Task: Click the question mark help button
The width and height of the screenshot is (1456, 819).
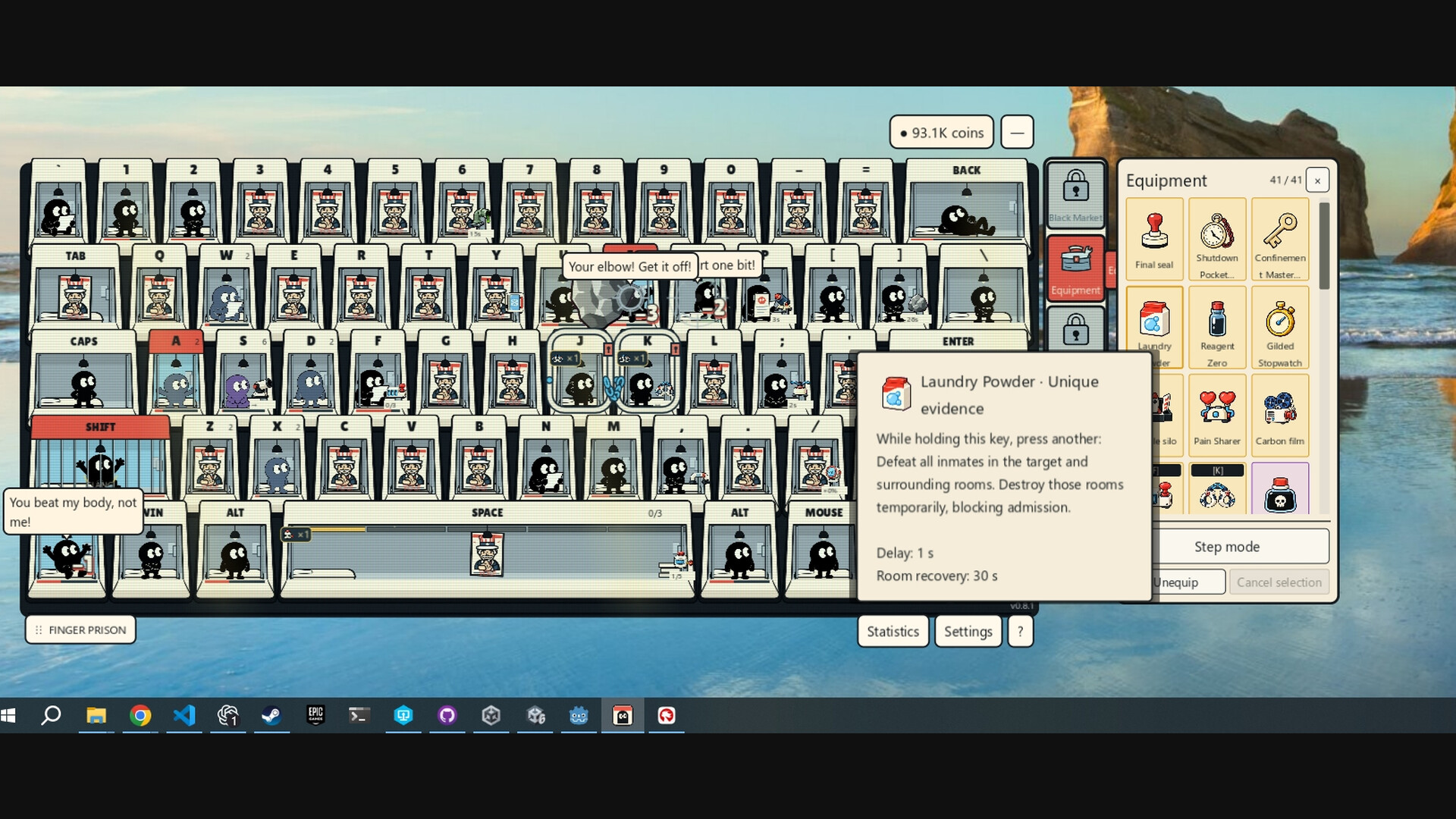Action: [1020, 631]
